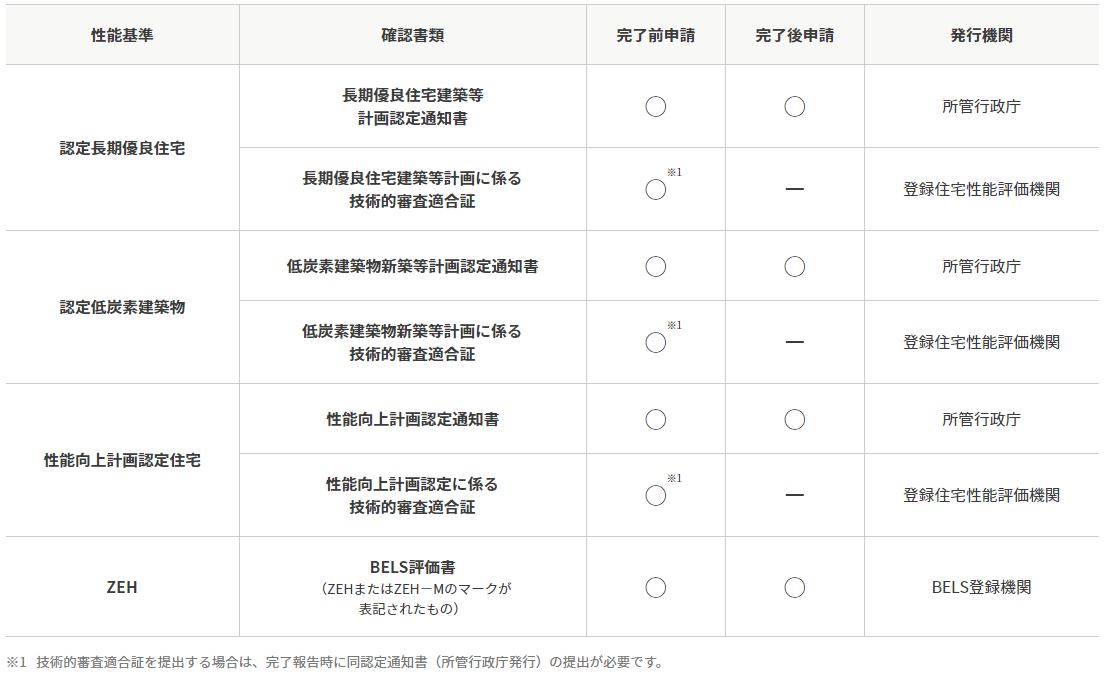Viewport: 1110px width, 676px height.
Task: Click the 認定低炭素建築物 row label
Action: click(x=122, y=307)
